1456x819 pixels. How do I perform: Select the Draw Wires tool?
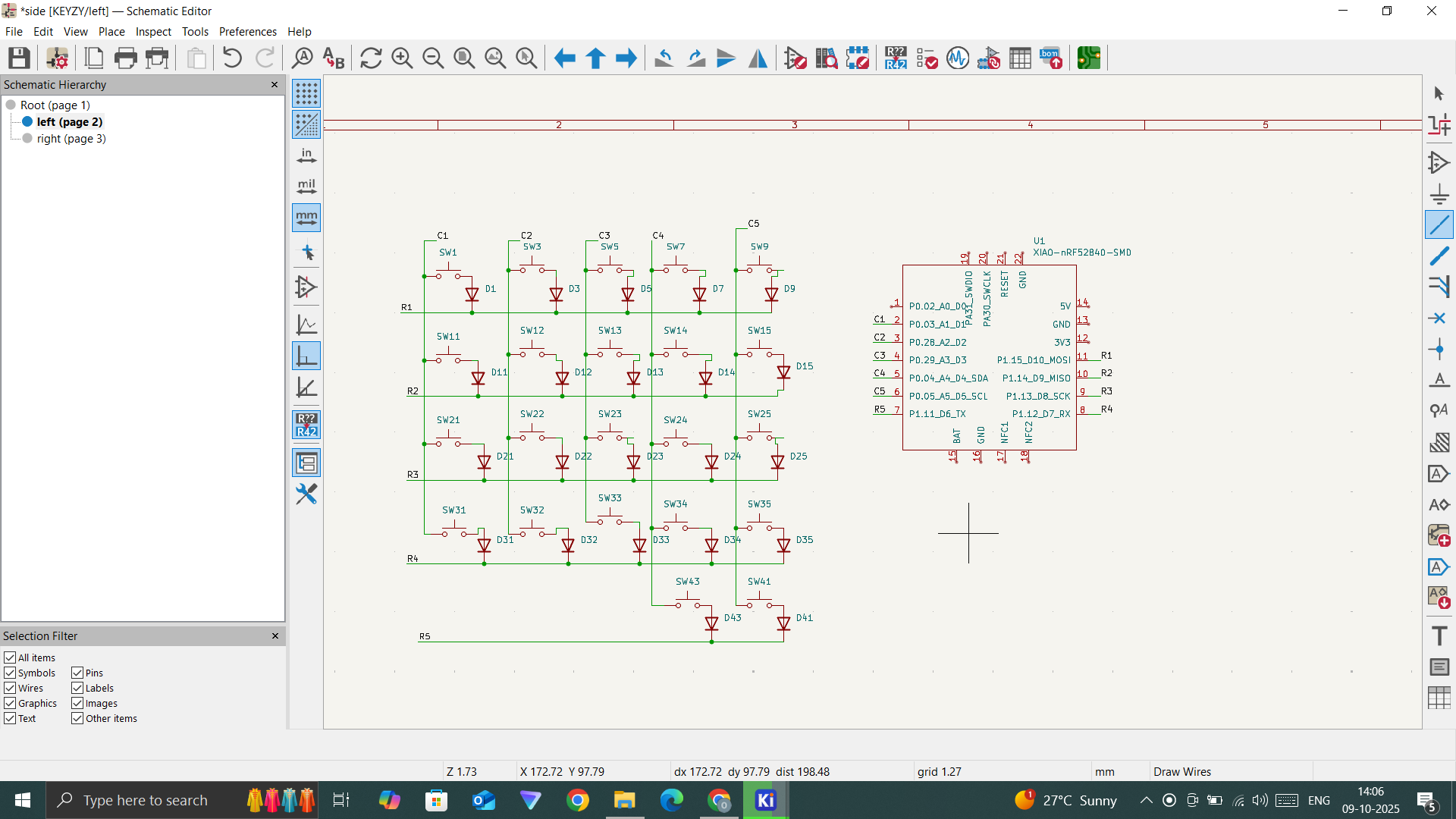pos(1440,224)
